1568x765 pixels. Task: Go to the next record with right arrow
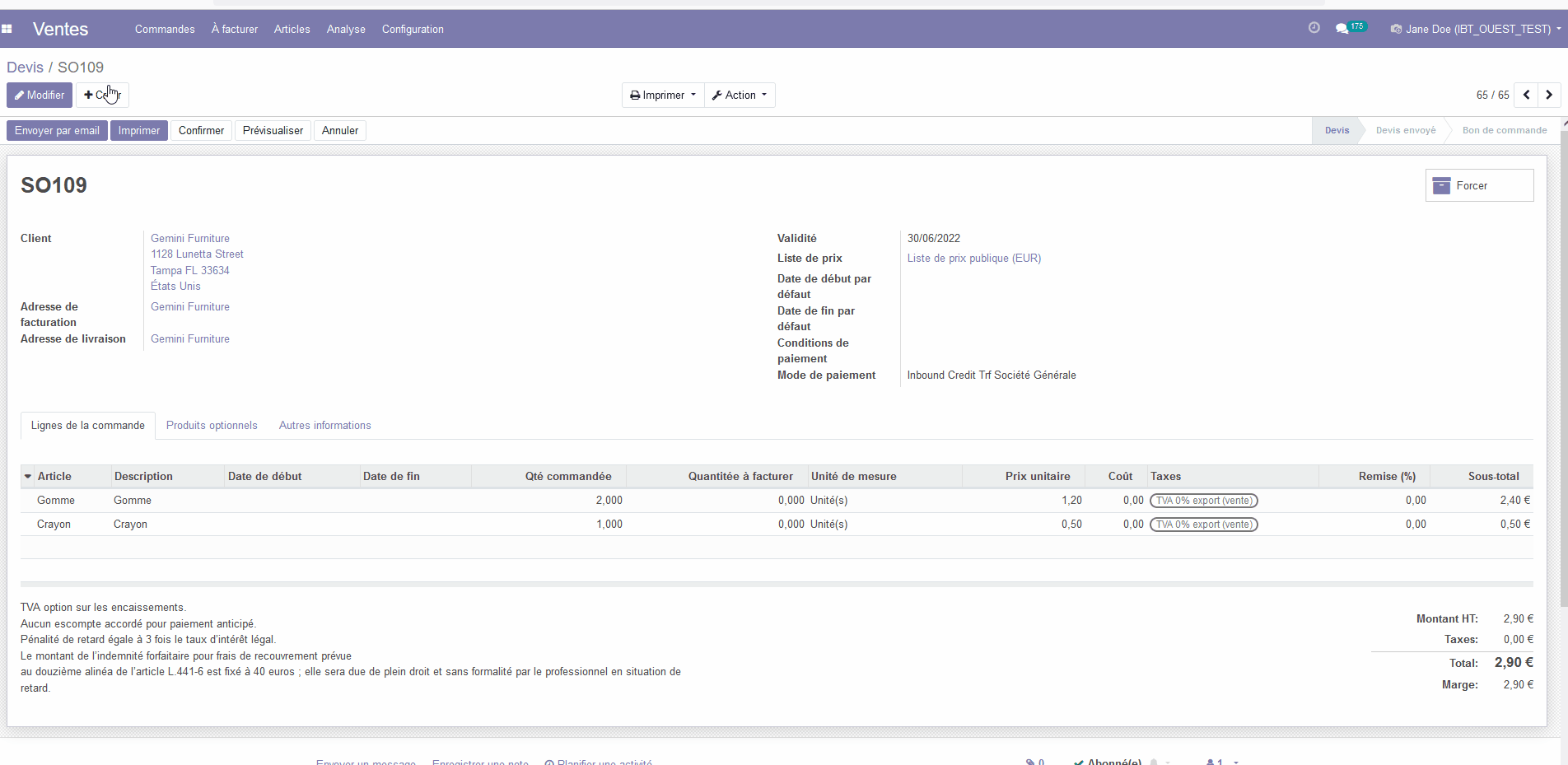tap(1548, 95)
